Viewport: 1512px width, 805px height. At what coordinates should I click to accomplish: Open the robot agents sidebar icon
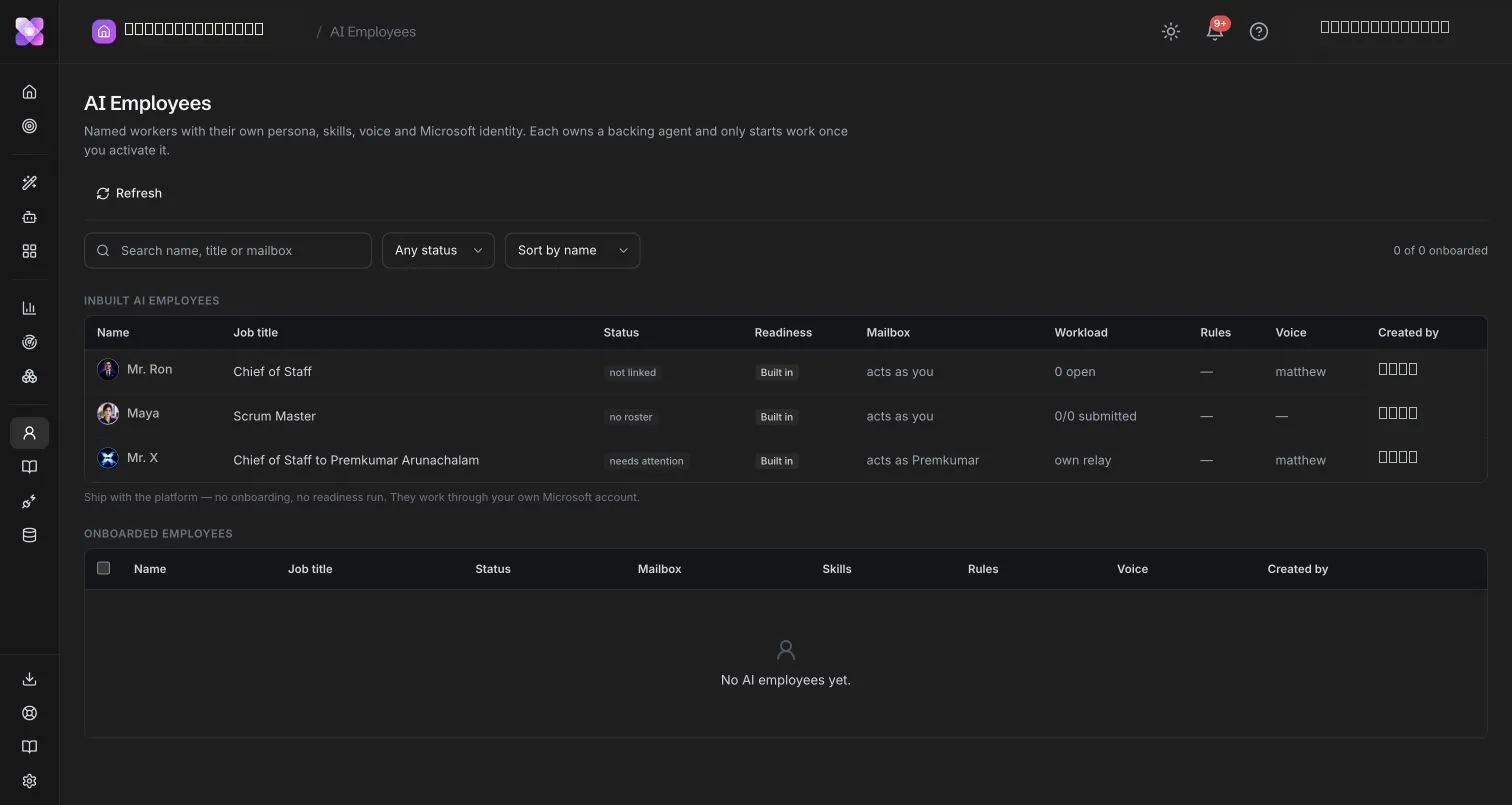coord(29,217)
